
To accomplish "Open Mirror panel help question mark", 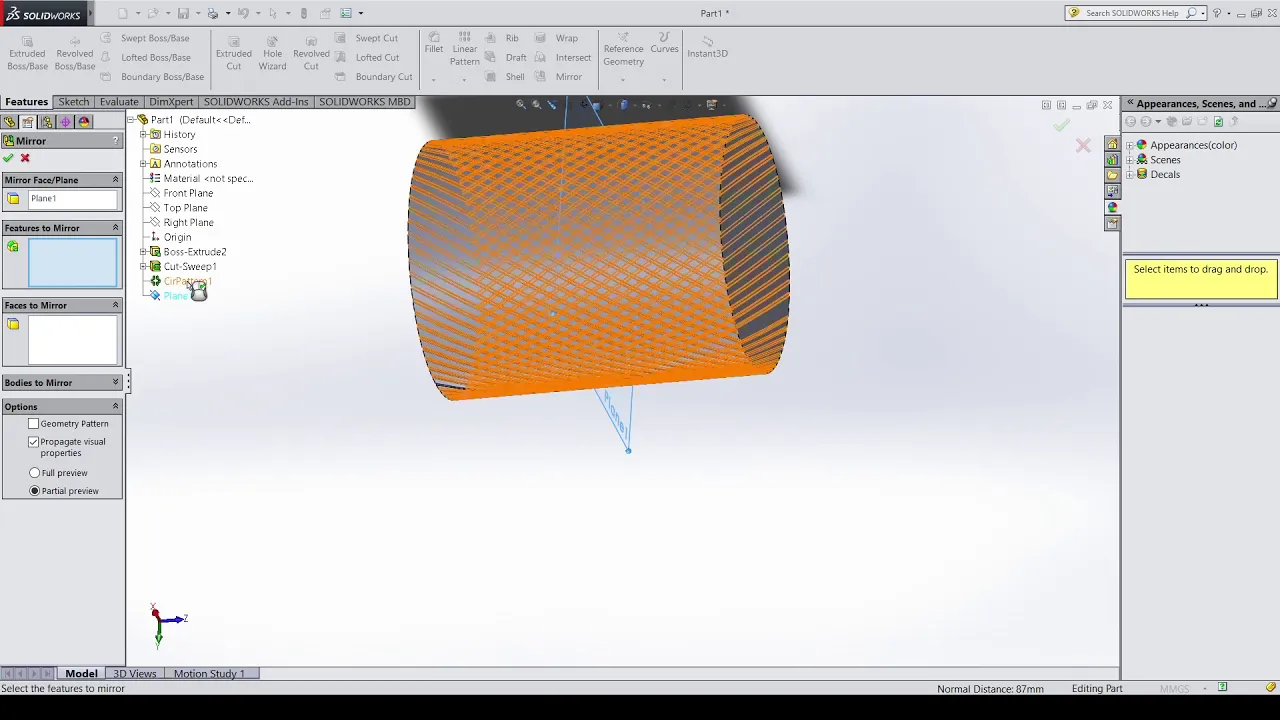I will pyautogui.click(x=116, y=141).
